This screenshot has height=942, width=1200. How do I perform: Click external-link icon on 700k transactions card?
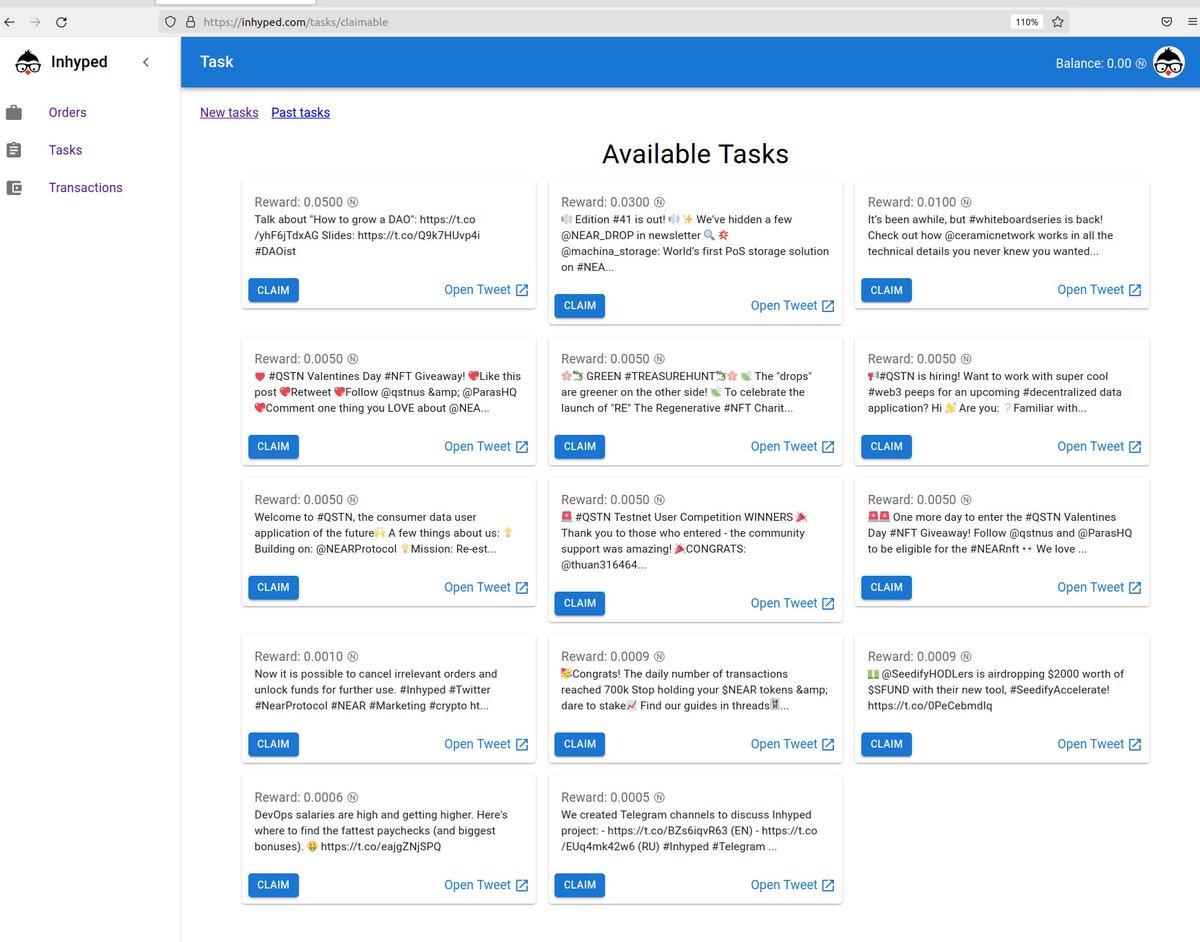[x=828, y=744]
